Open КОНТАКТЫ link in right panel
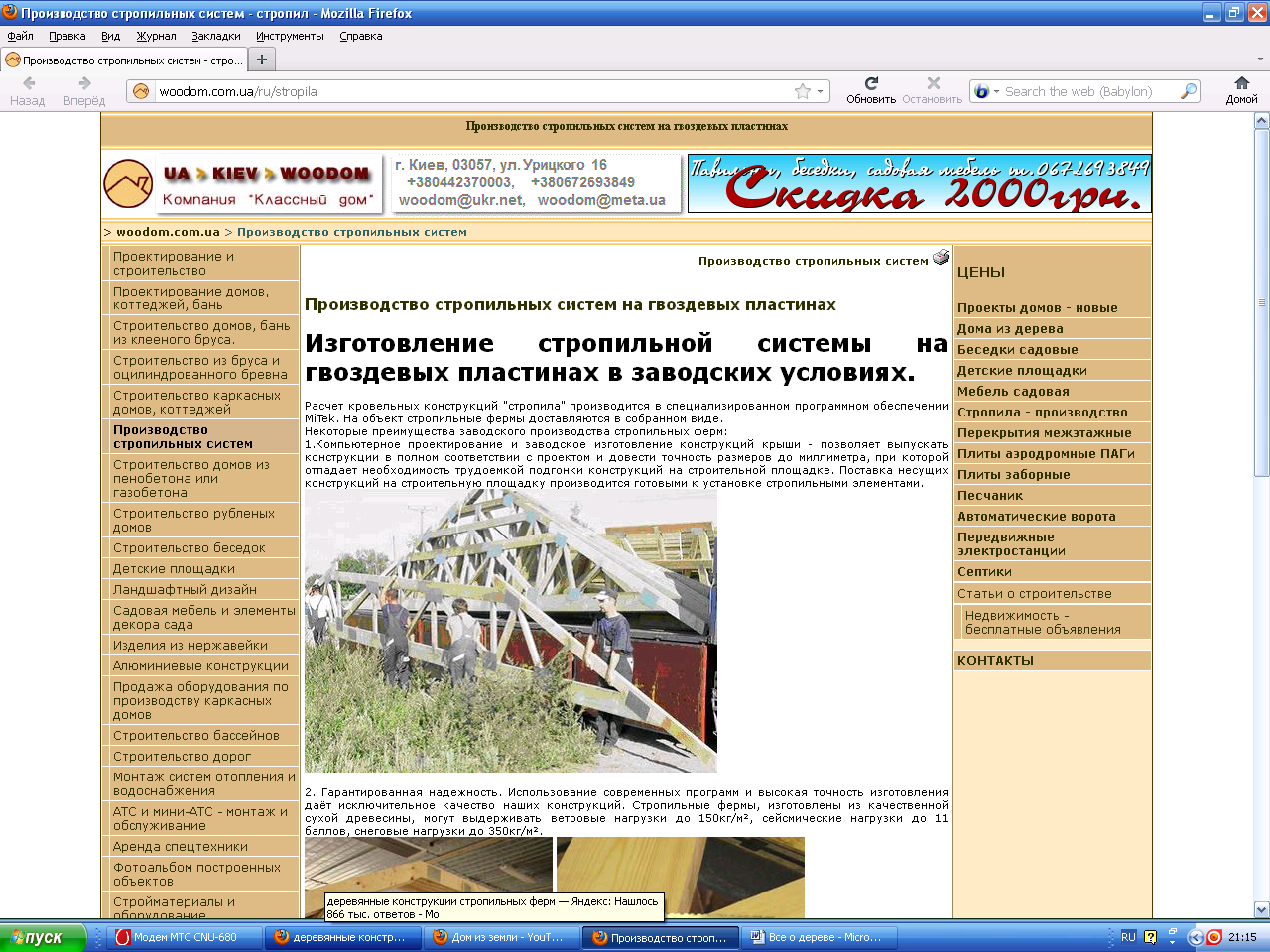1270x952 pixels. coord(995,660)
